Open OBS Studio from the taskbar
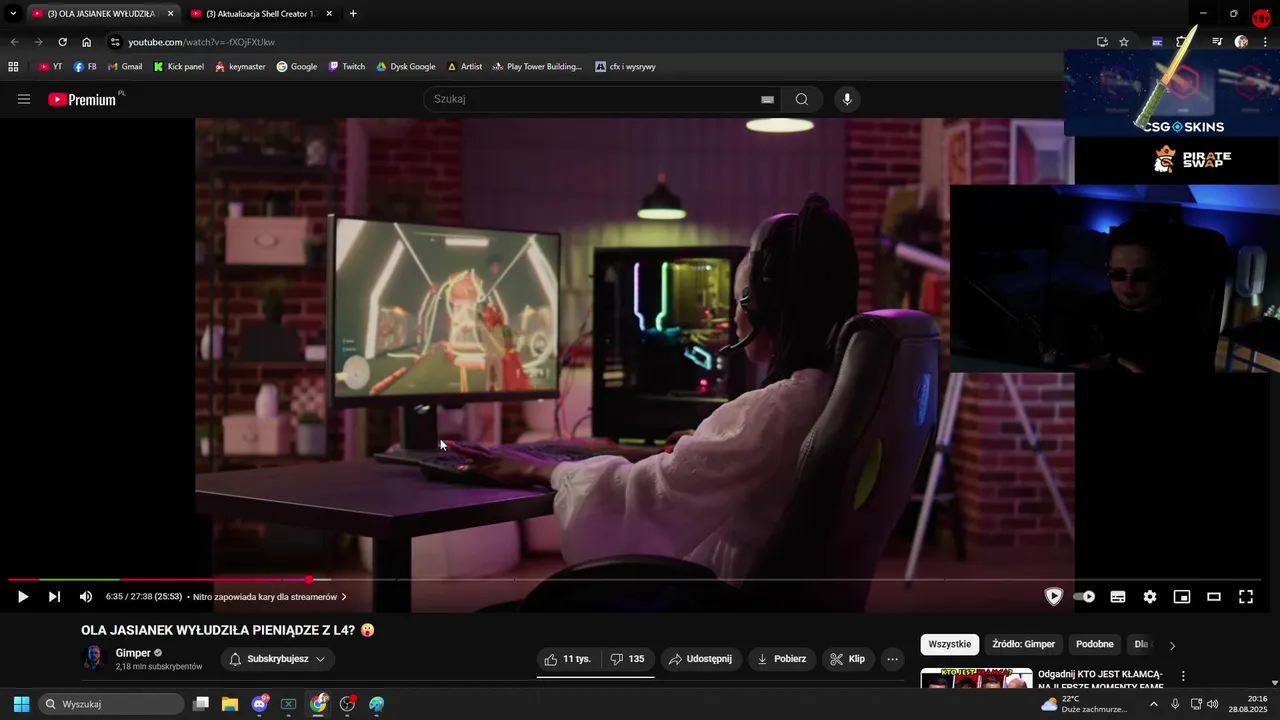Screen dimensions: 1280x720 (347, 704)
